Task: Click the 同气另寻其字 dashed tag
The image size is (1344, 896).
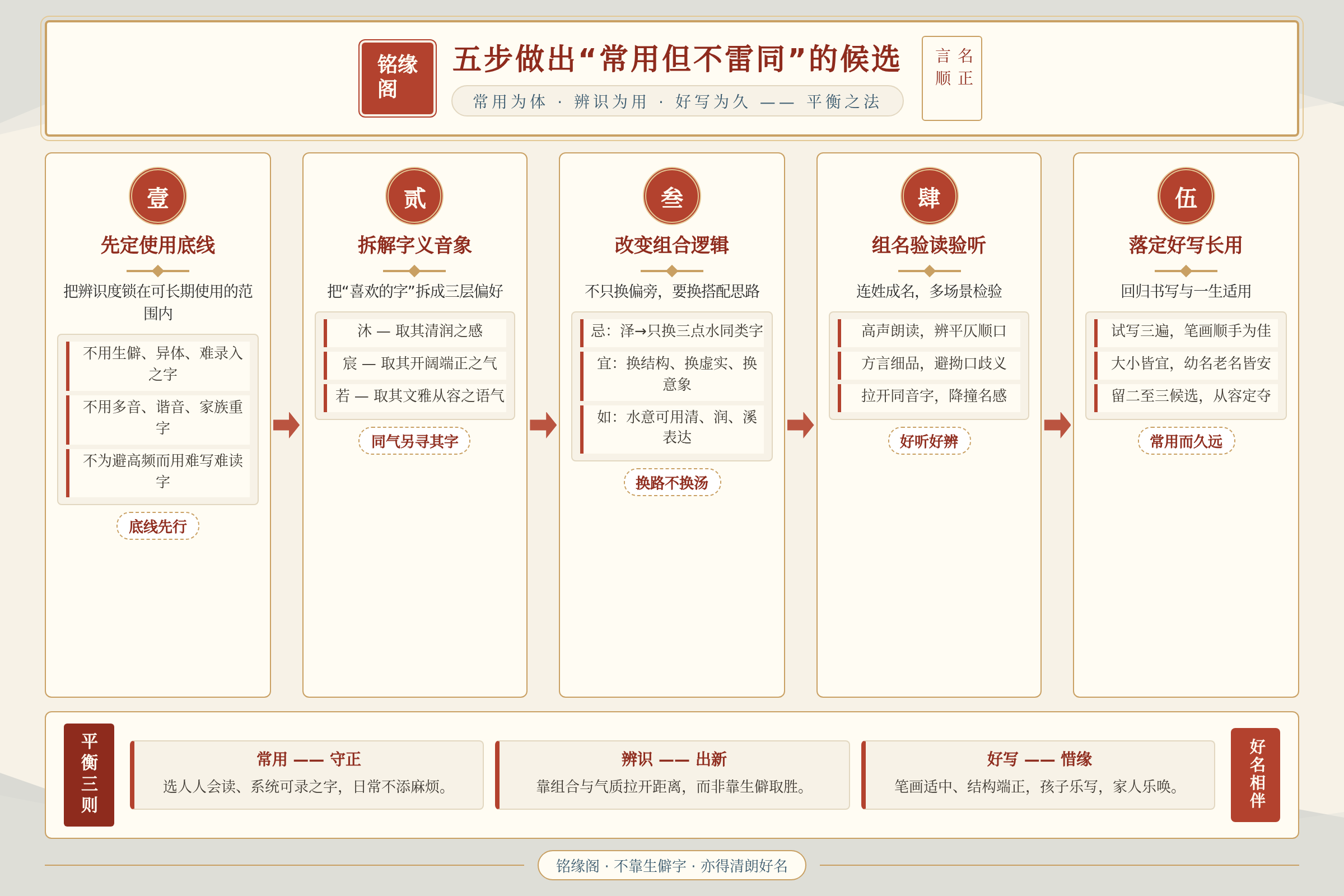Action: click(414, 441)
